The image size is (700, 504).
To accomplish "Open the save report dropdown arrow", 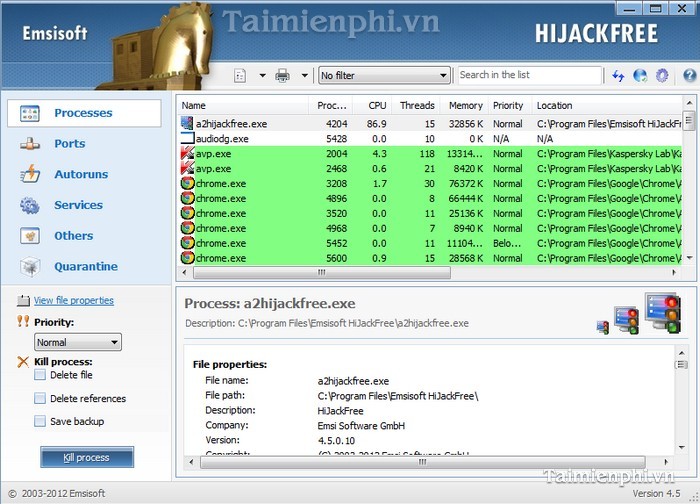I will (x=262, y=75).
